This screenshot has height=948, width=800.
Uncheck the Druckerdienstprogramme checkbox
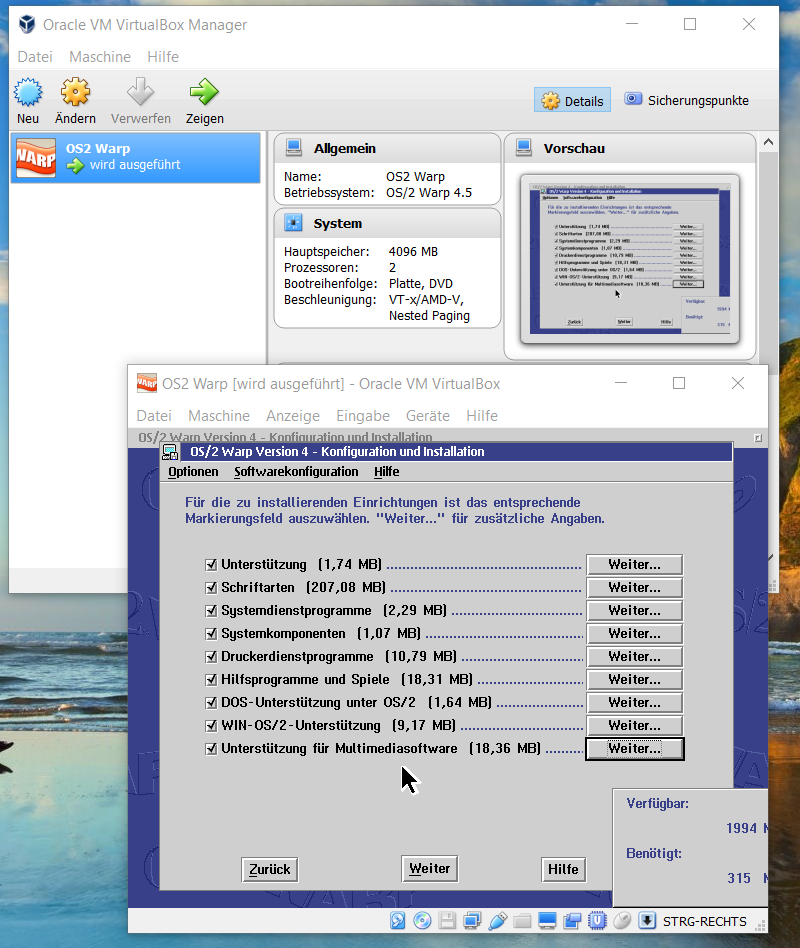(211, 657)
